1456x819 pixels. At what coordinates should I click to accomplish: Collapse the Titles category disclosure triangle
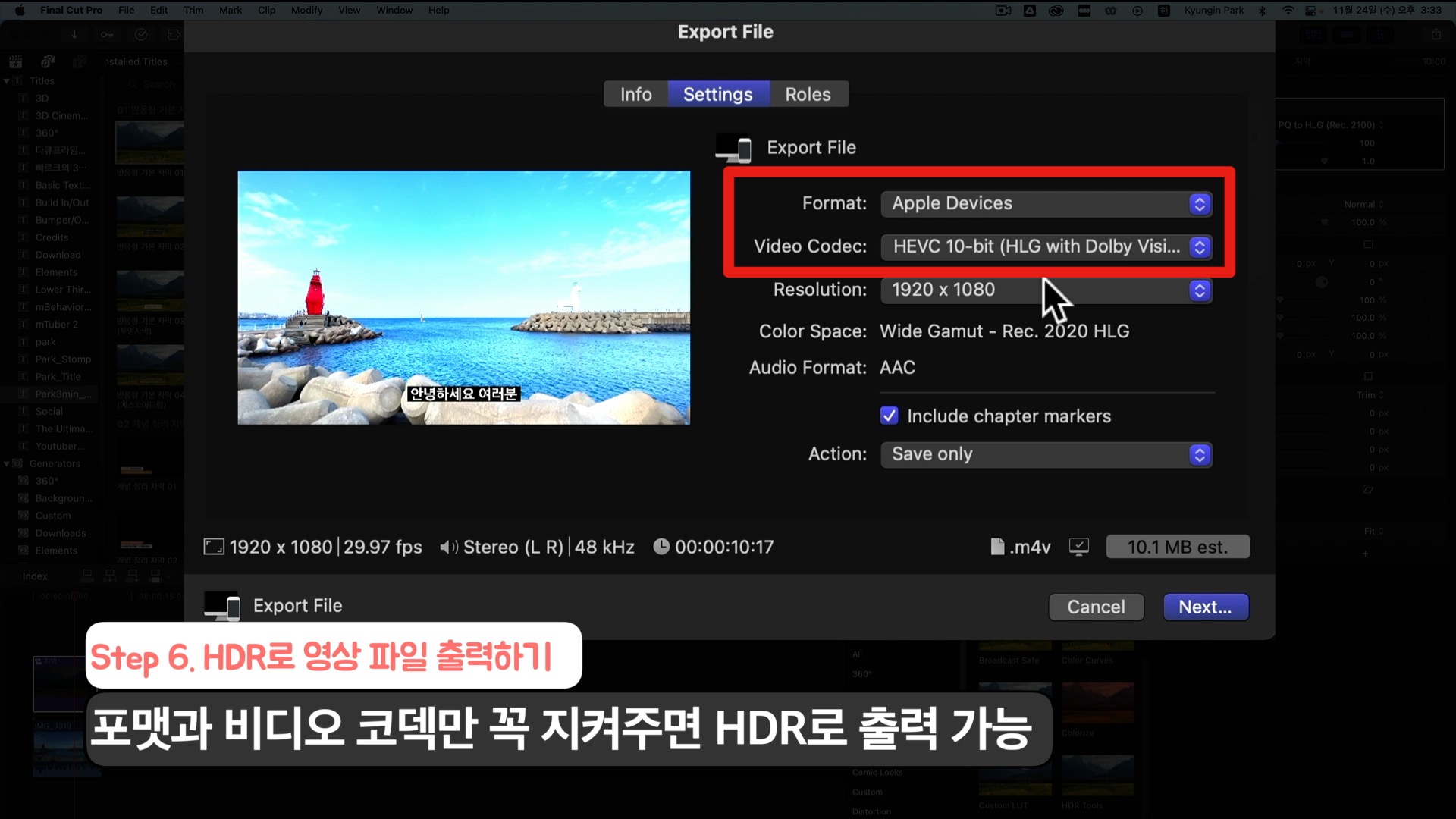(7, 81)
